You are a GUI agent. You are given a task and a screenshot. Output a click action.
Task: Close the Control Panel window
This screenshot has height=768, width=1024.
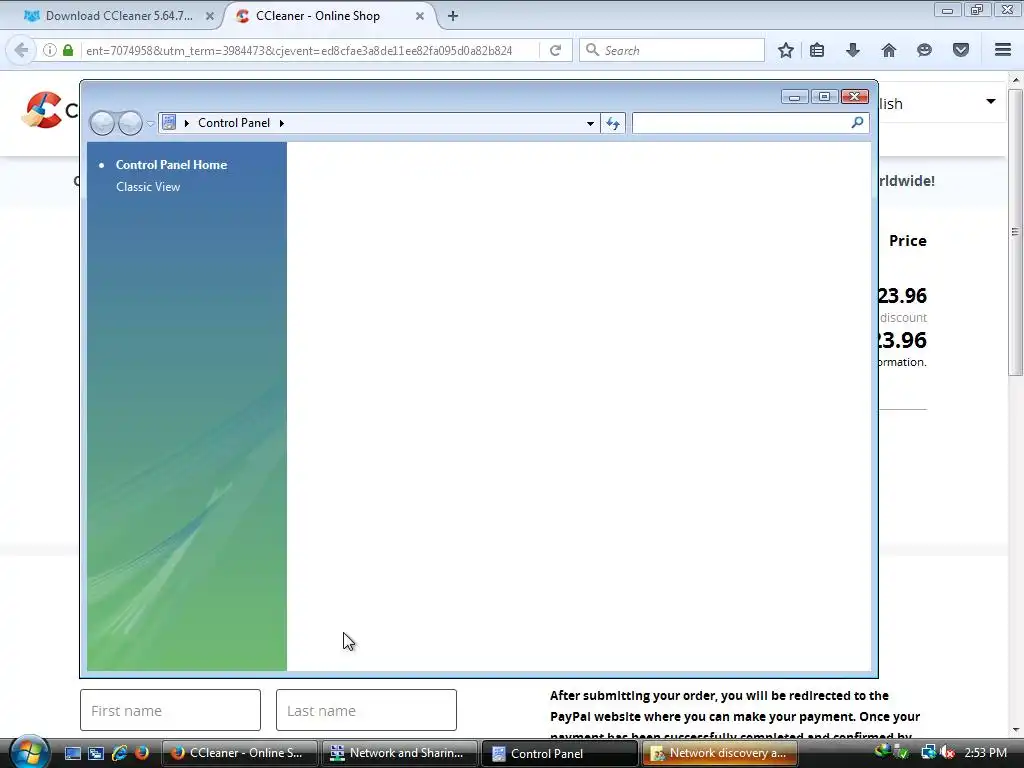tap(854, 97)
